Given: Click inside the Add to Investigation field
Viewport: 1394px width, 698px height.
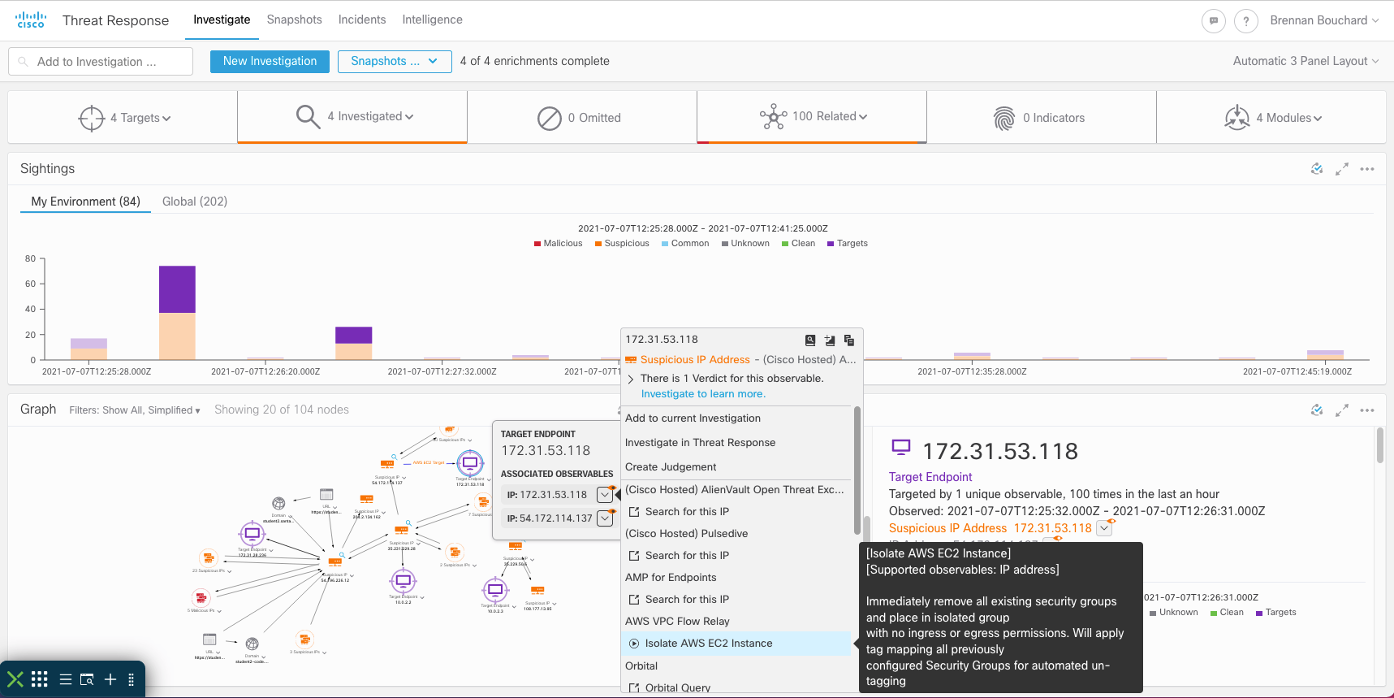Looking at the screenshot, I should [x=100, y=61].
